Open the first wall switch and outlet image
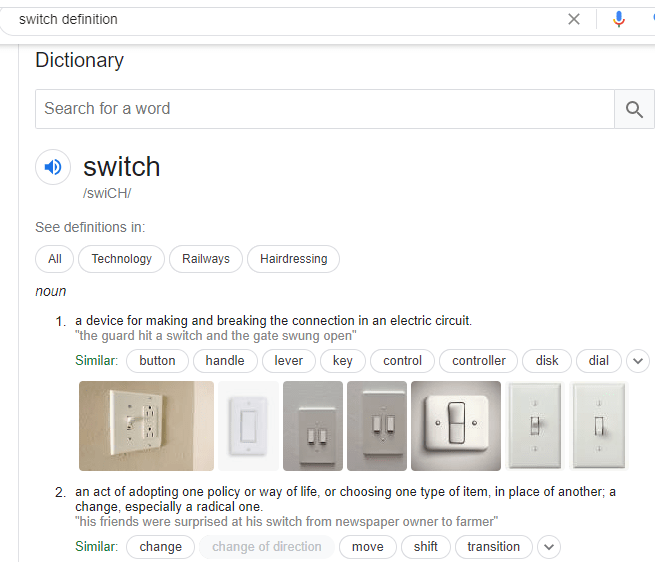The width and height of the screenshot is (655, 562). [146, 425]
